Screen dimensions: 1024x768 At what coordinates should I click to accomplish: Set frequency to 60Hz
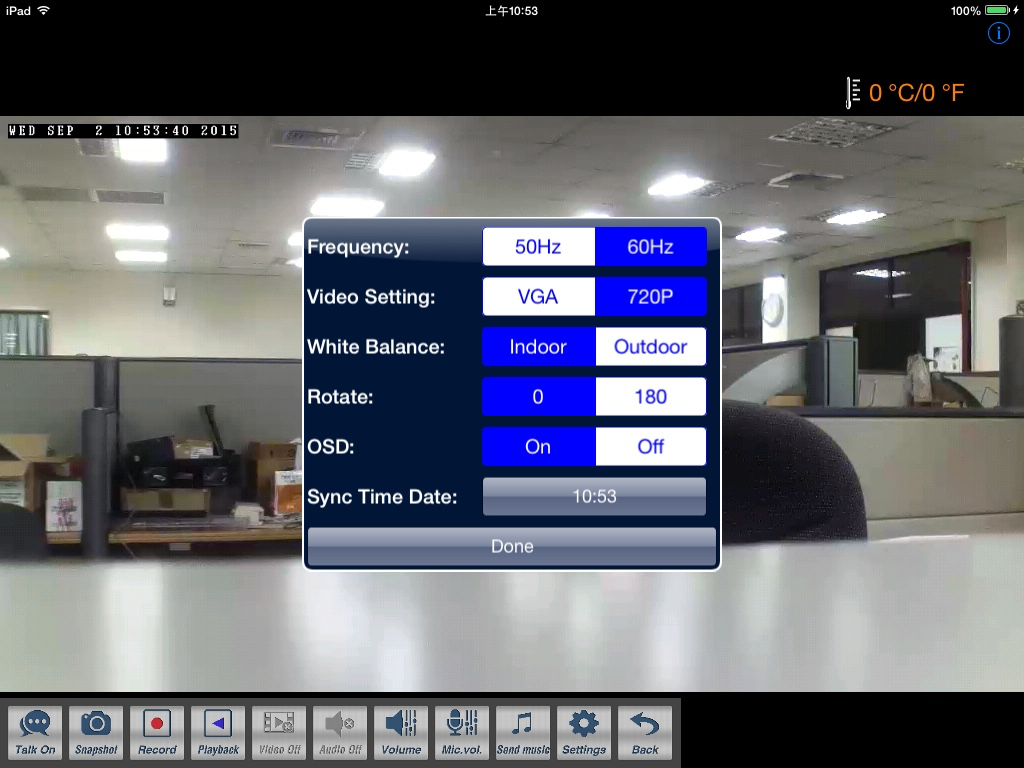click(x=650, y=246)
